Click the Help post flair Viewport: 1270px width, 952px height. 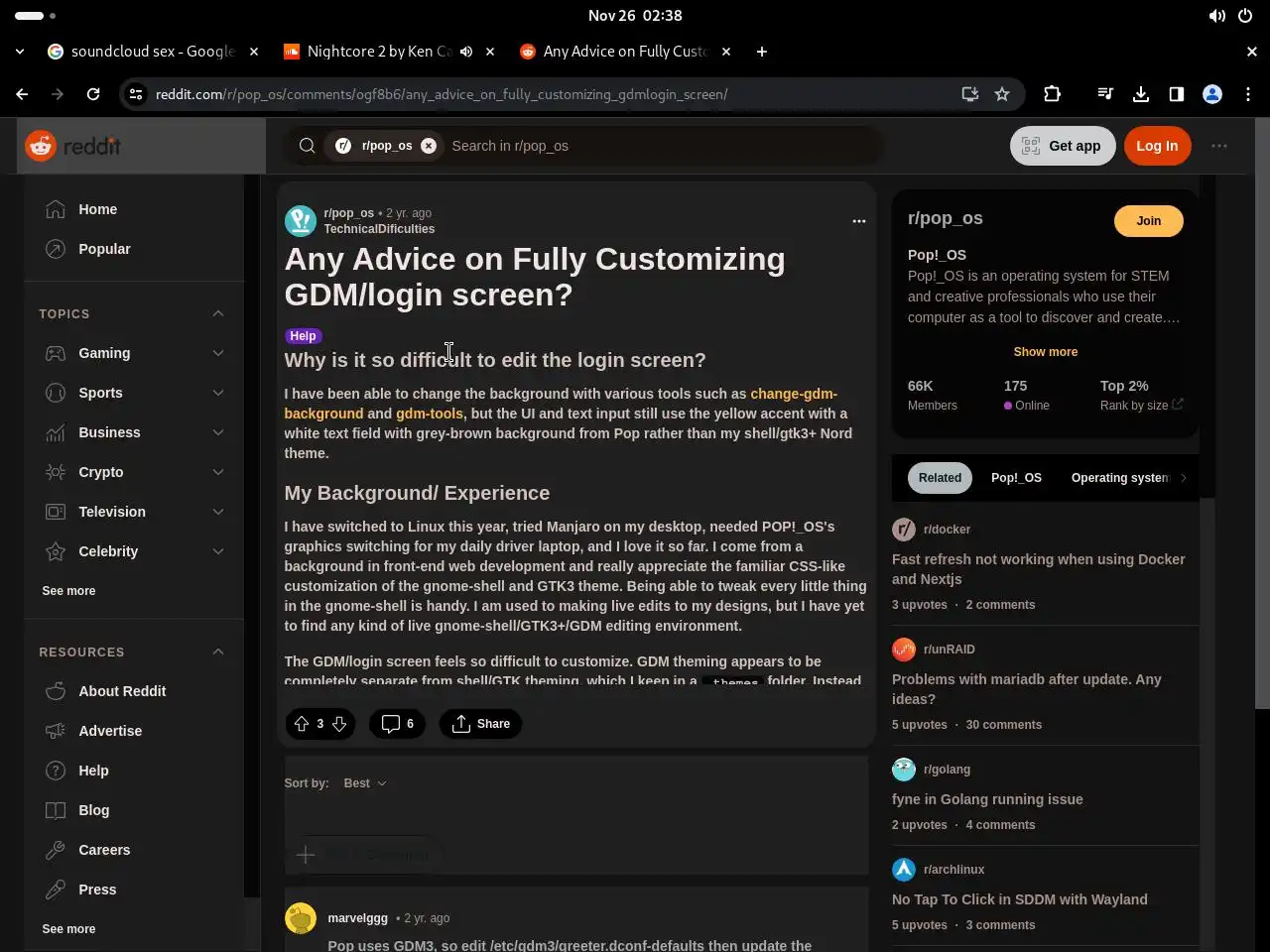point(303,336)
